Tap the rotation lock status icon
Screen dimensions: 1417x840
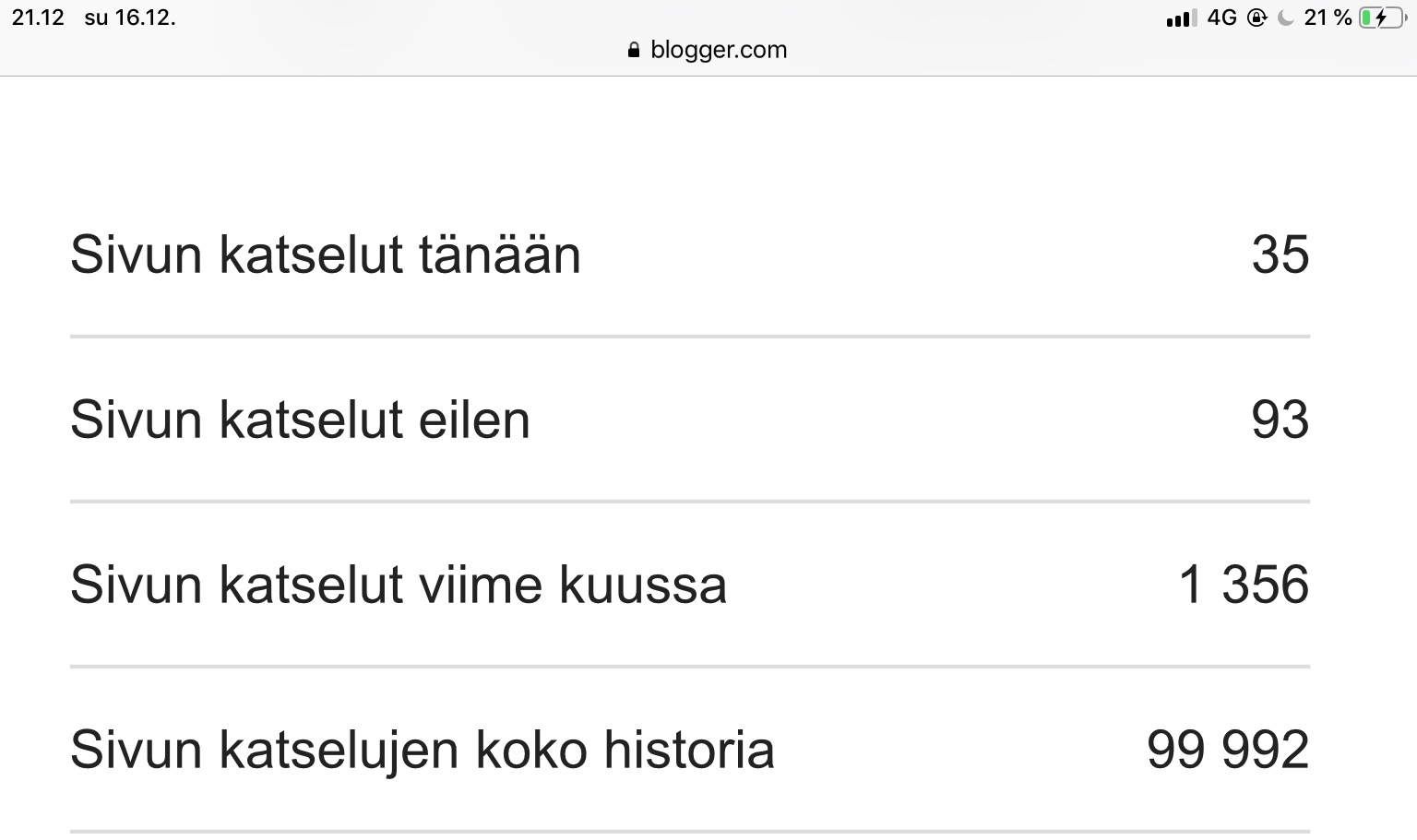pyautogui.click(x=1256, y=18)
